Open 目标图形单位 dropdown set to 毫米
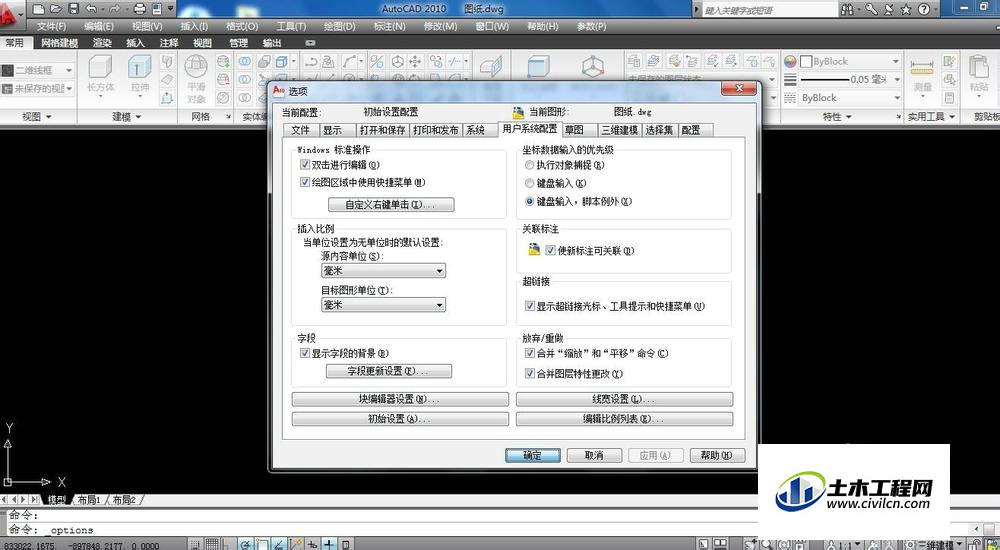 pyautogui.click(x=383, y=305)
